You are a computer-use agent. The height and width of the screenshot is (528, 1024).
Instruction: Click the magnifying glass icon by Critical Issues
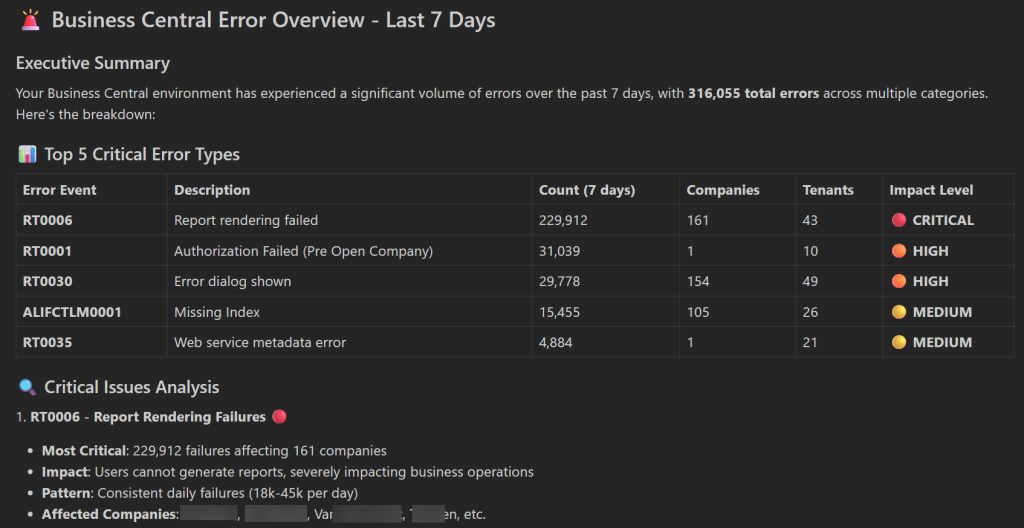27,387
